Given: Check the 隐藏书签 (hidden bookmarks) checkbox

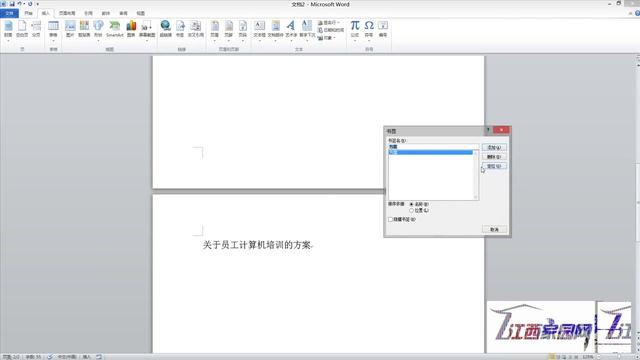Looking at the screenshot, I should 391,220.
